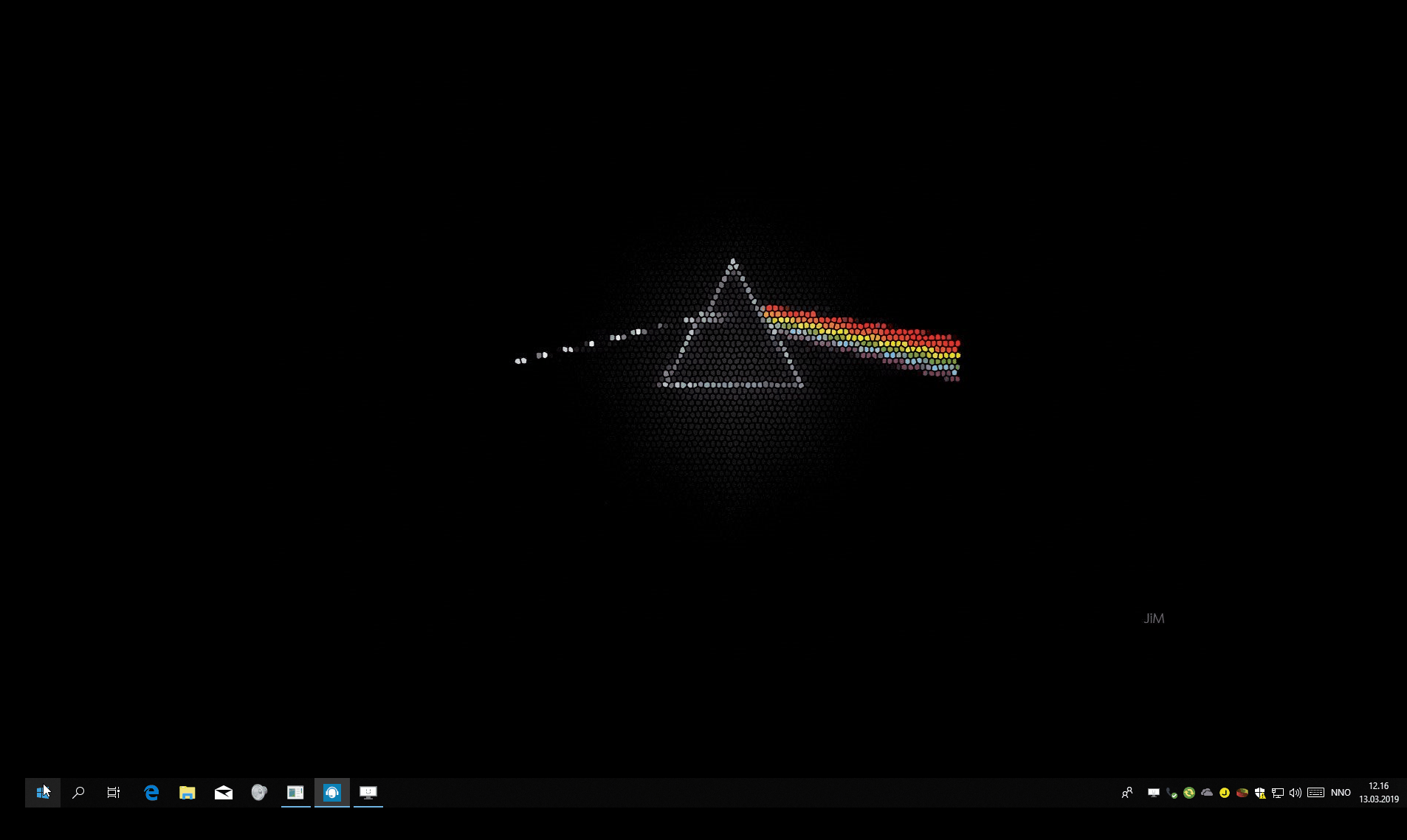
Task: Click the yellow circular J tray icon
Action: point(1225,793)
